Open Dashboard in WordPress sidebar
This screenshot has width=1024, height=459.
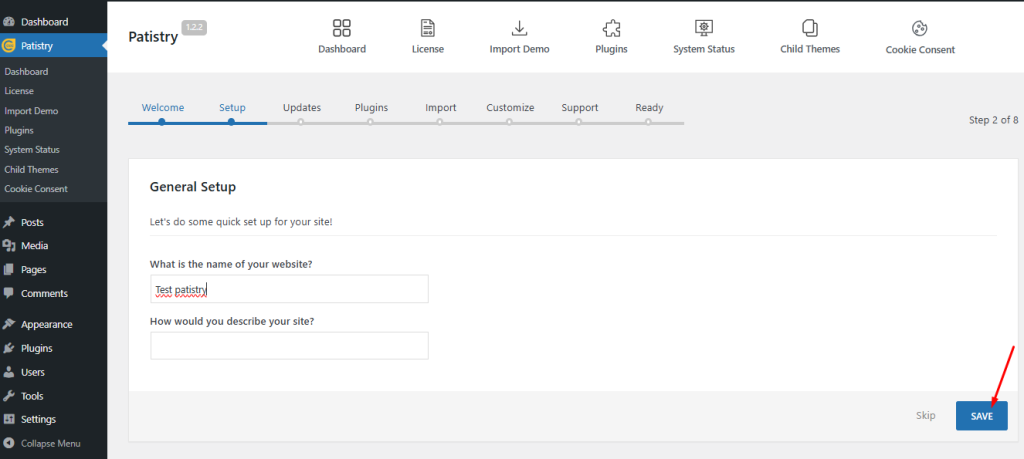pos(44,22)
